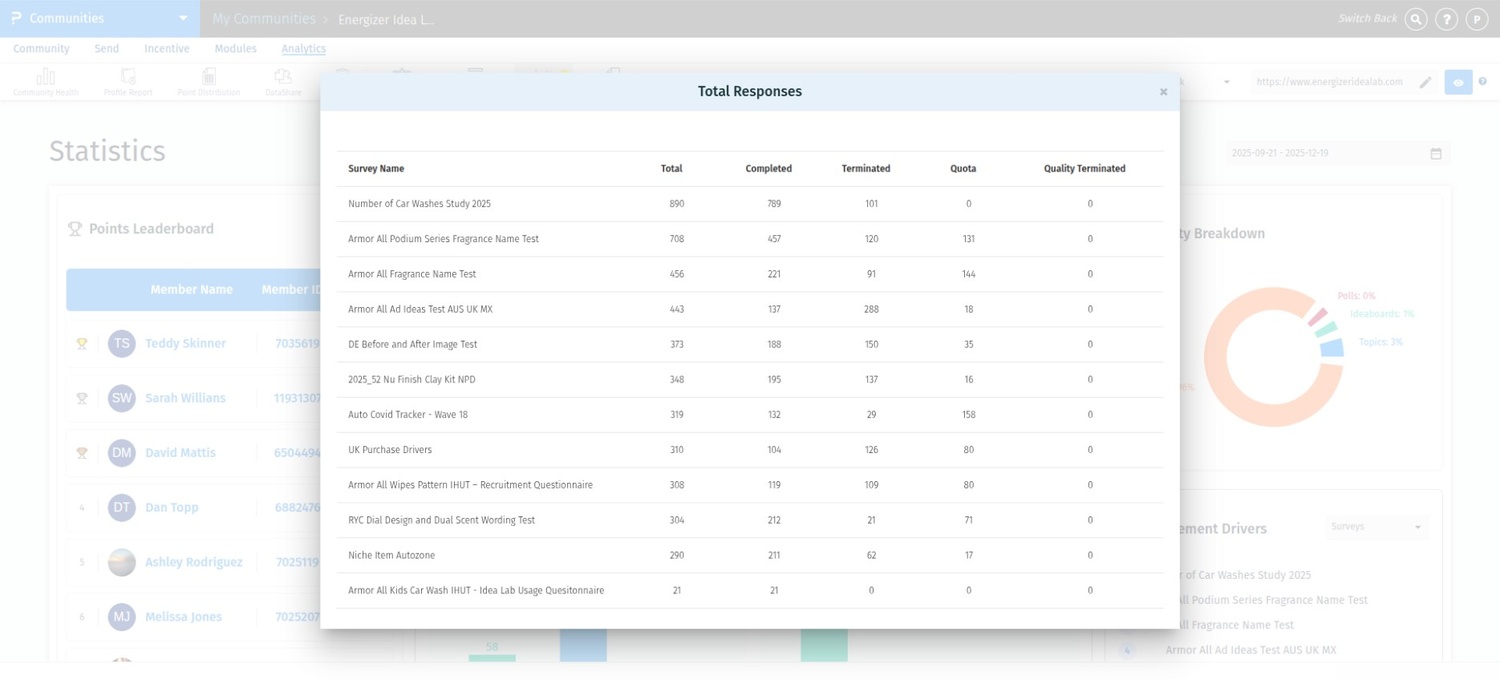This screenshot has height=680, width=1500.
Task: Open the Energizer Idea L... breadcrumb
Action: point(386,20)
